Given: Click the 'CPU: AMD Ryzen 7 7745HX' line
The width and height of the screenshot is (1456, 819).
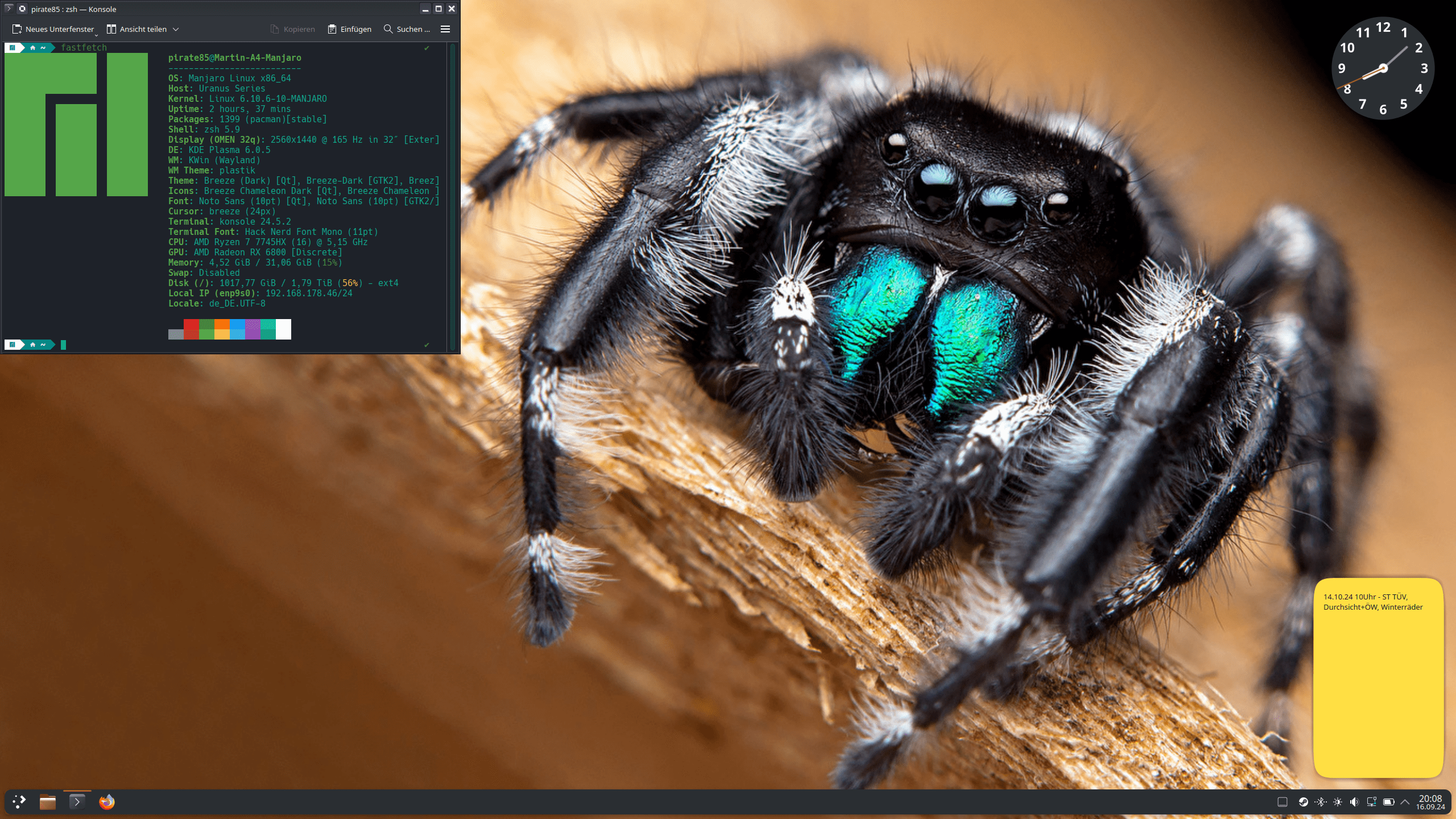Looking at the screenshot, I should pyautogui.click(x=268, y=242).
